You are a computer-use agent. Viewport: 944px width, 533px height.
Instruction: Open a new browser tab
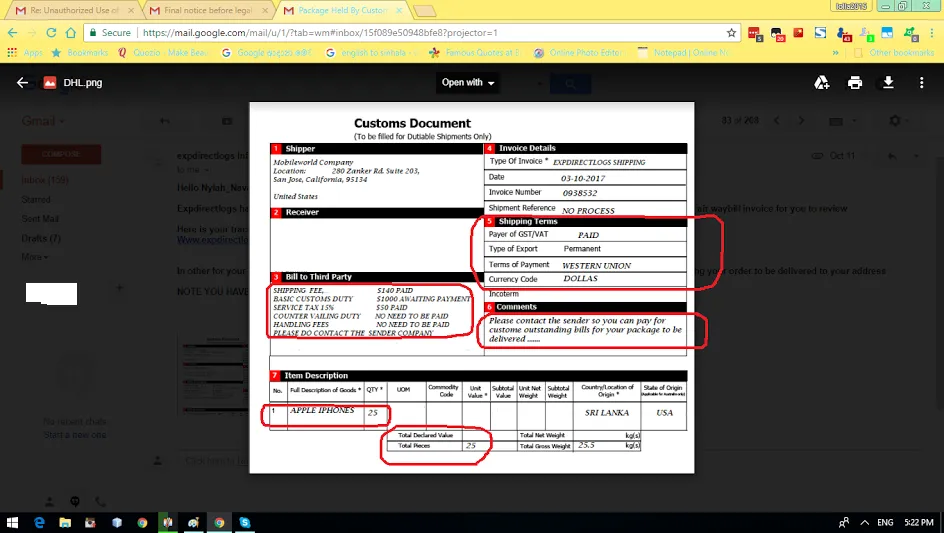tap(425, 11)
